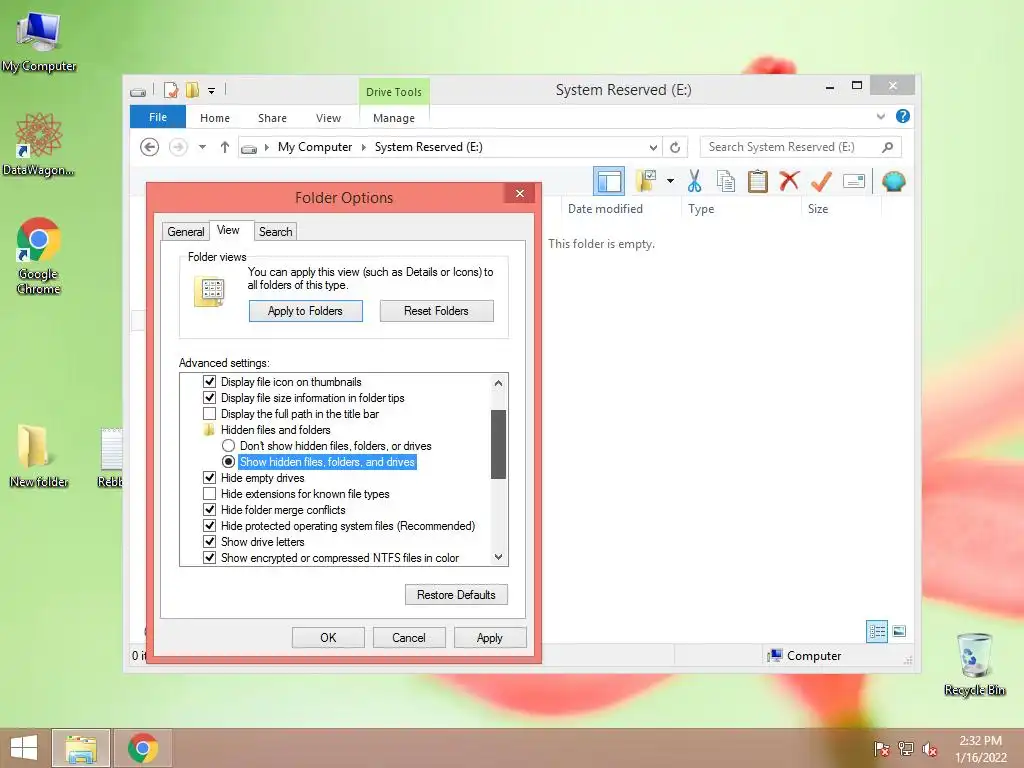Open the New folder desktop icon
The image size is (1024, 768).
click(39, 456)
